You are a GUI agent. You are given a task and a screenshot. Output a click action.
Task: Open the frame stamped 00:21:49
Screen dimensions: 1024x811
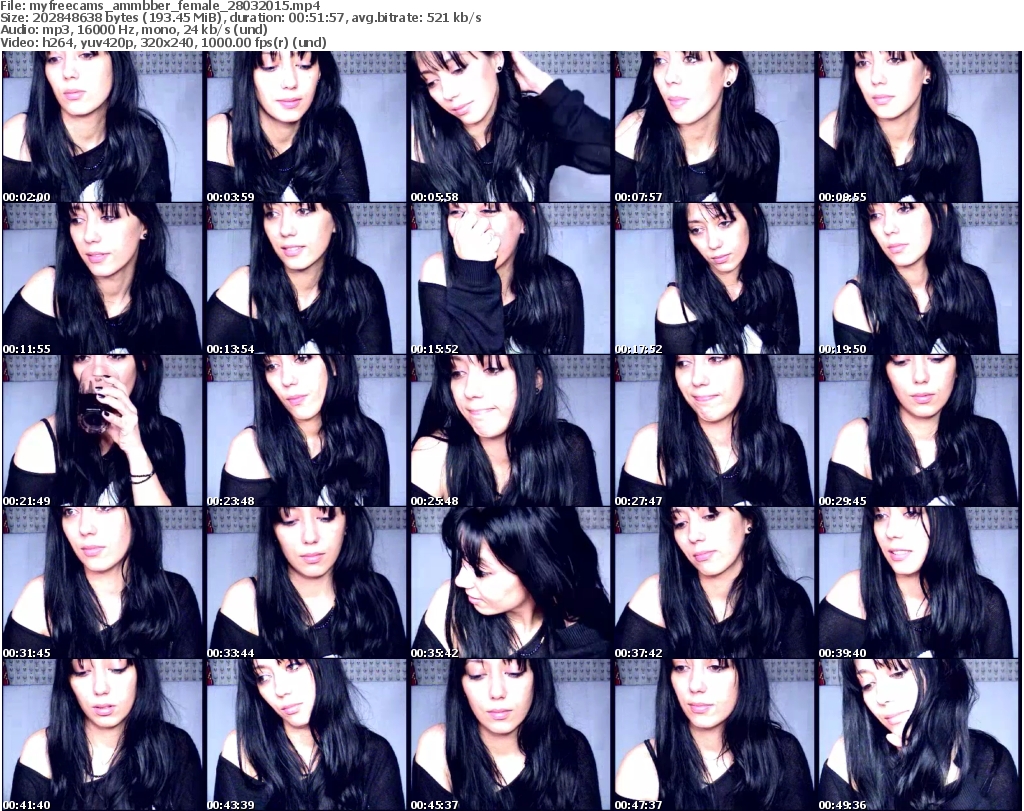103,431
